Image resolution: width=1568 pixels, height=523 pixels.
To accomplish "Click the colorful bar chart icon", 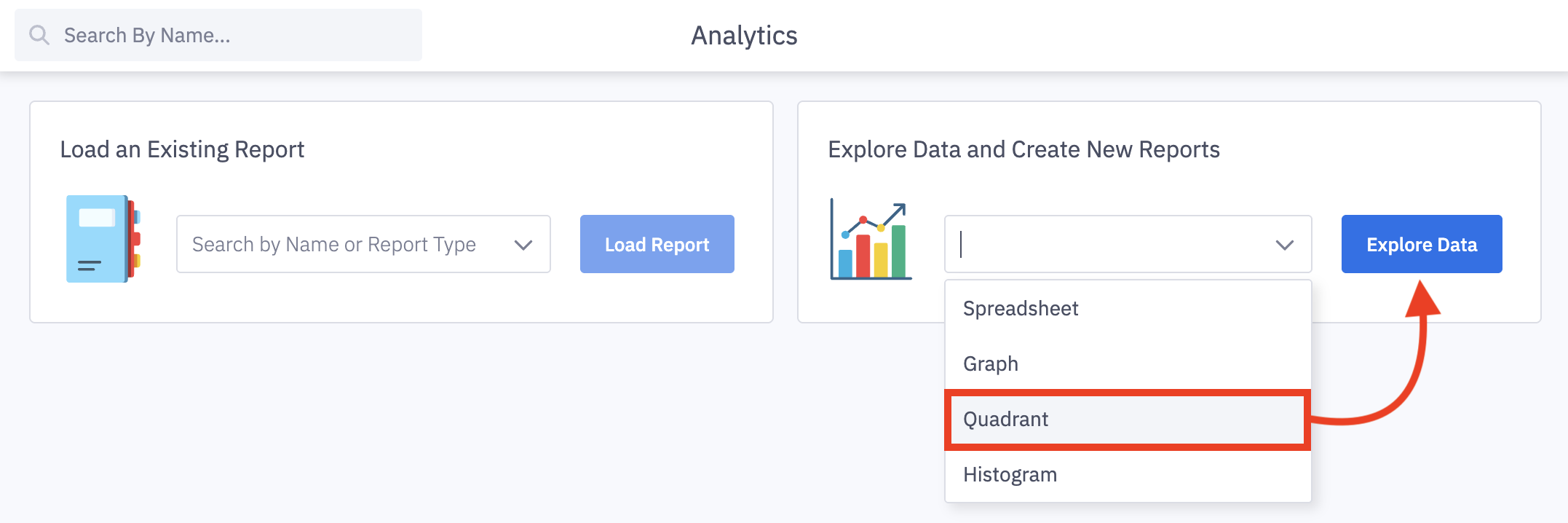I will tap(871, 240).
